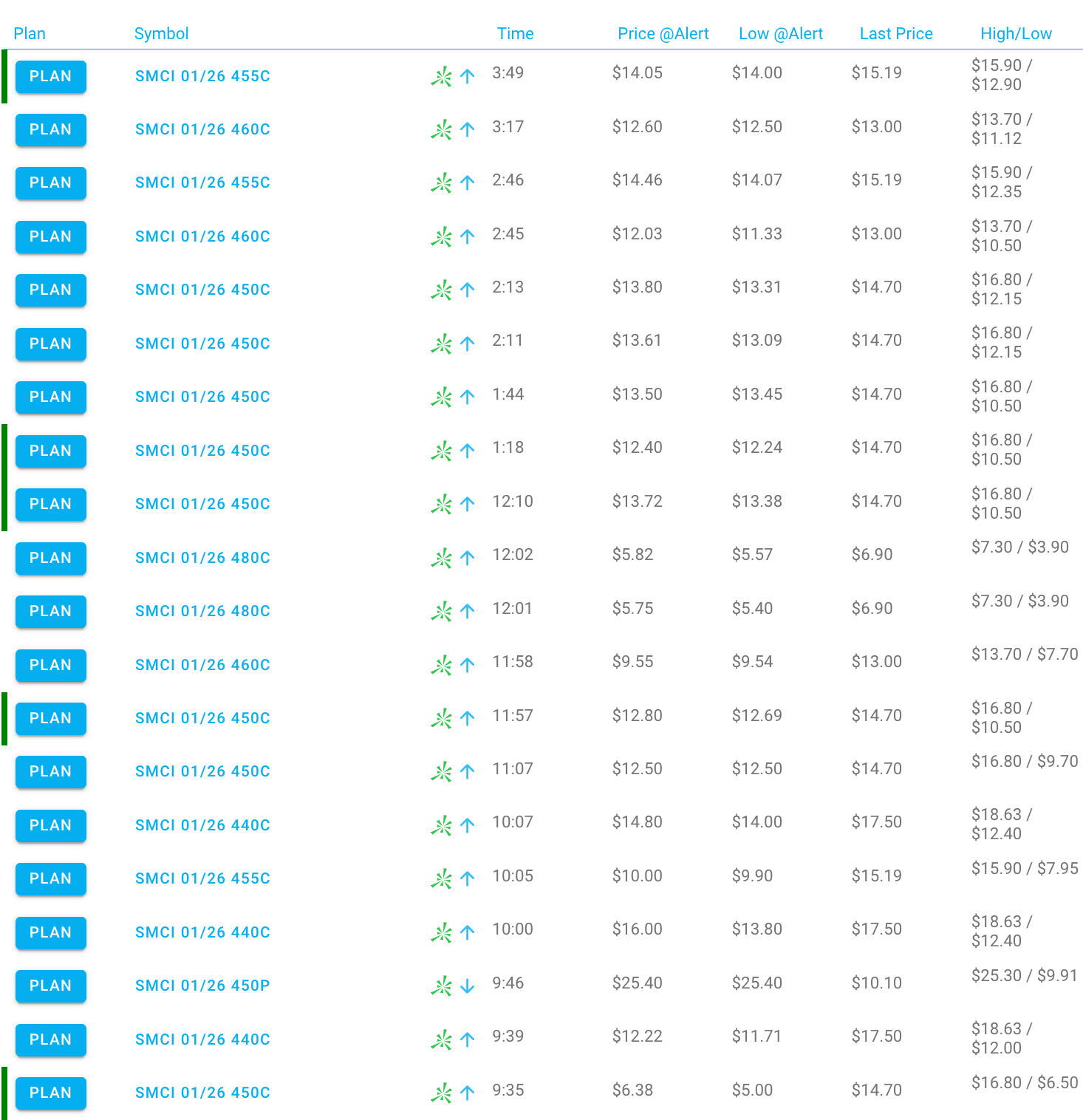Click the green burst icon in the 3:49 row
Screen dimensions: 1083x1120
(442, 76)
